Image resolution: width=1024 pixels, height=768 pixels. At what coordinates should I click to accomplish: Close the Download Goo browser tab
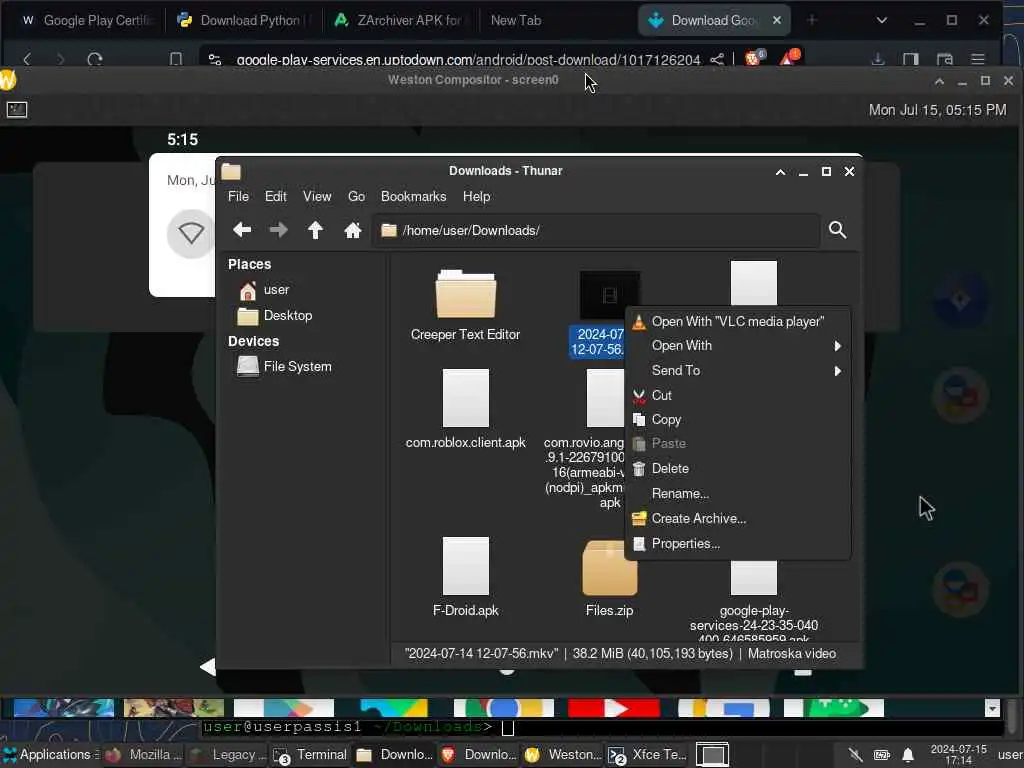click(x=776, y=20)
